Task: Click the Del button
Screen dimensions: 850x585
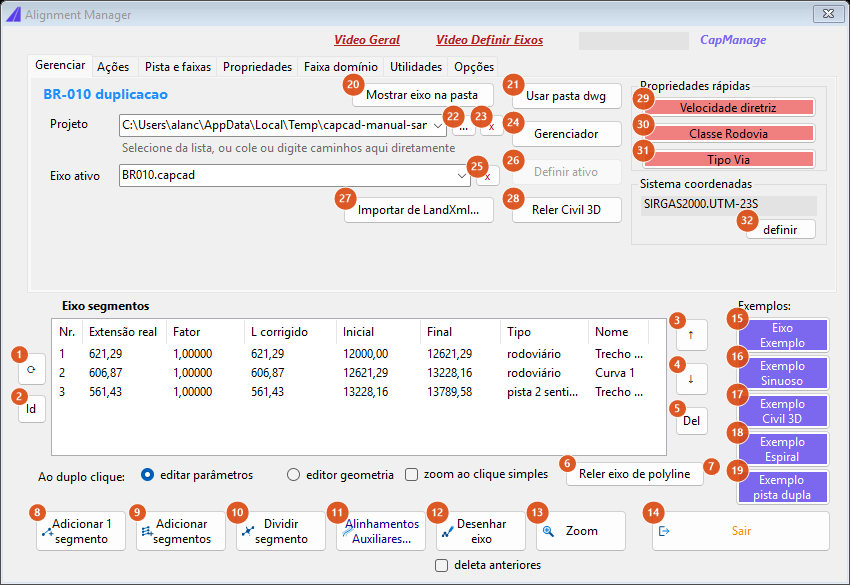Action: (x=691, y=421)
